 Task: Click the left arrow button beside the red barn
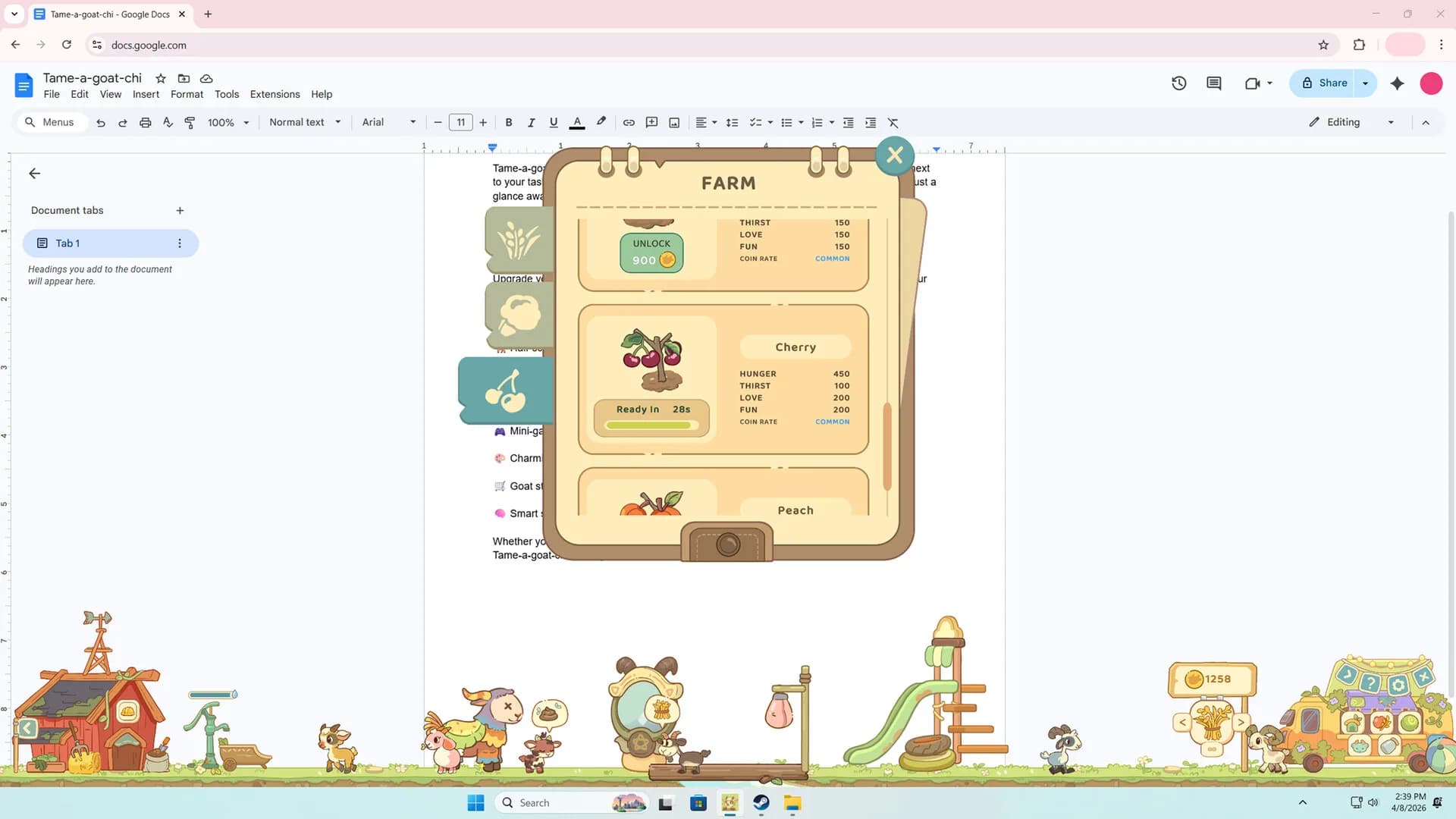(x=27, y=729)
